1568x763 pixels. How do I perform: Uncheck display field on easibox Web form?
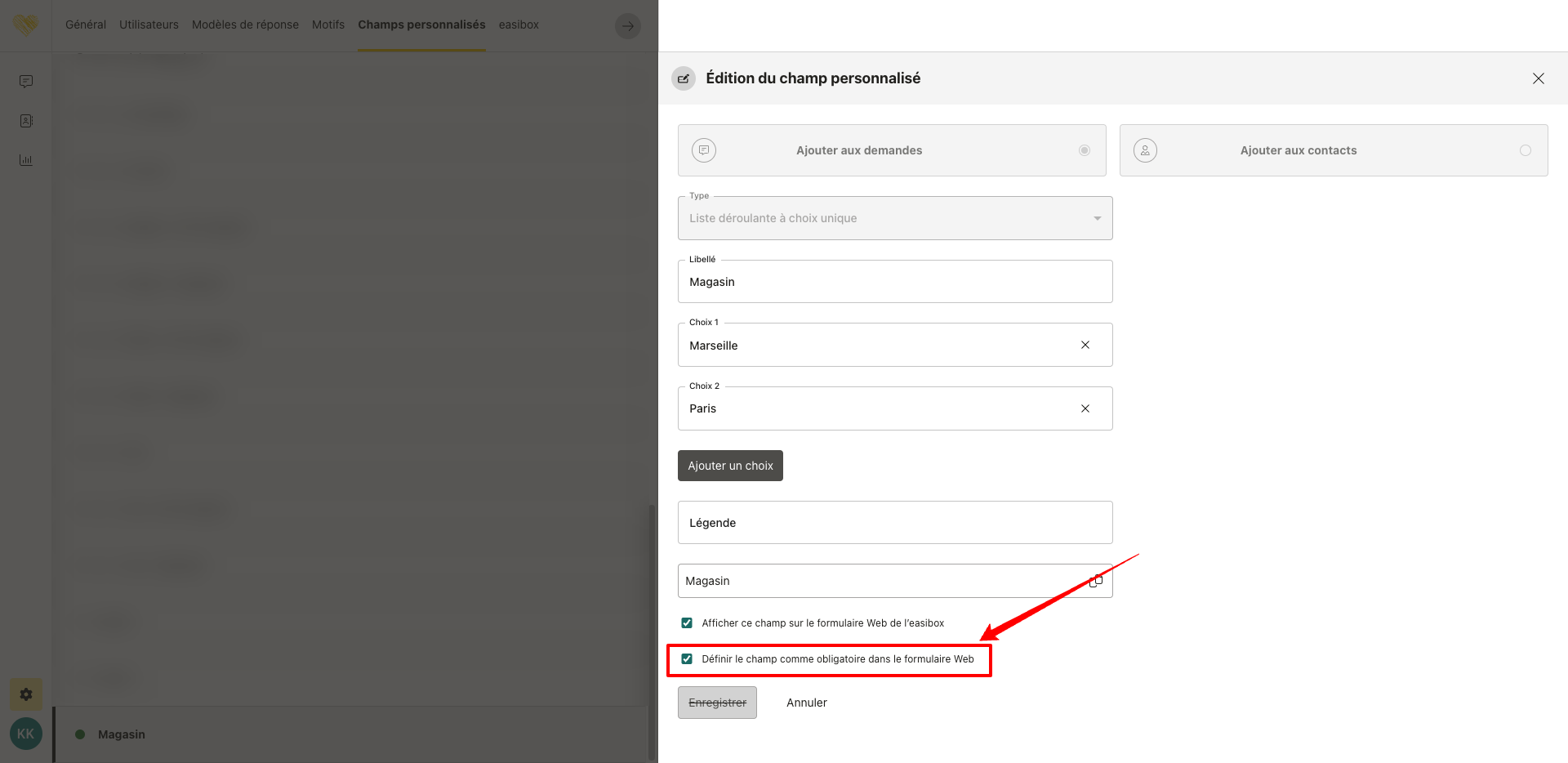click(x=687, y=623)
